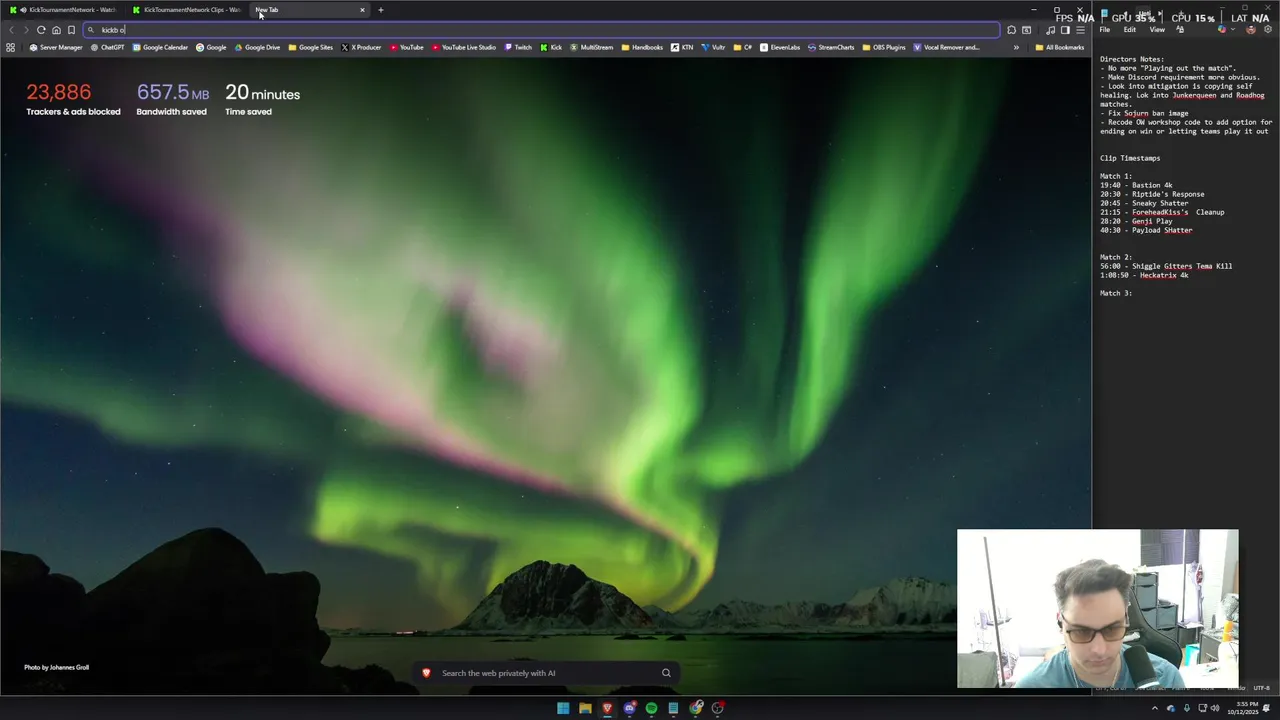Click the Photo by Johannes Groll credit
The image size is (1280, 720).
tap(56, 667)
